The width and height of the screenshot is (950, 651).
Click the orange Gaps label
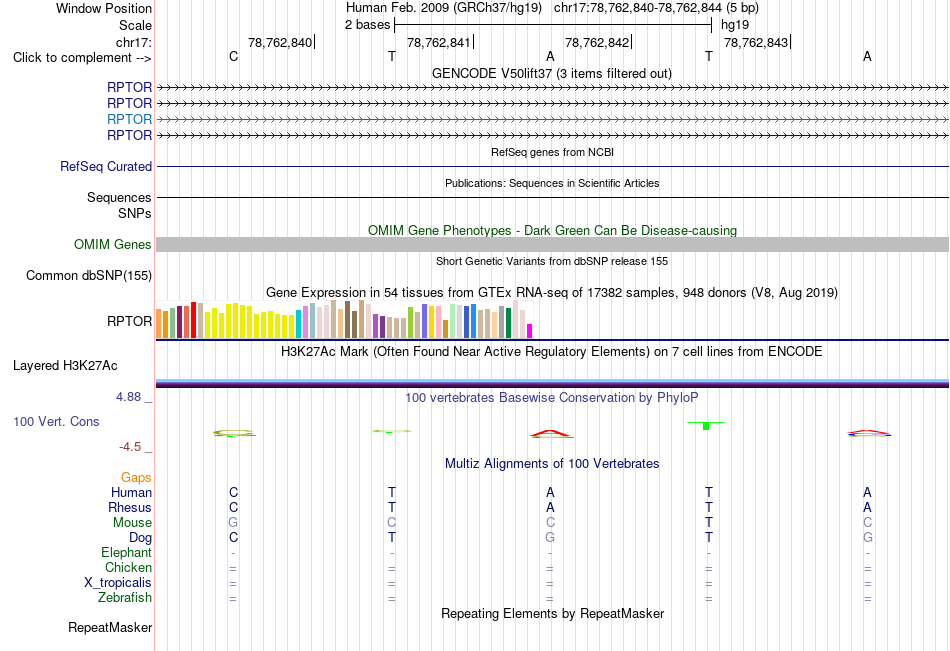click(x=136, y=478)
